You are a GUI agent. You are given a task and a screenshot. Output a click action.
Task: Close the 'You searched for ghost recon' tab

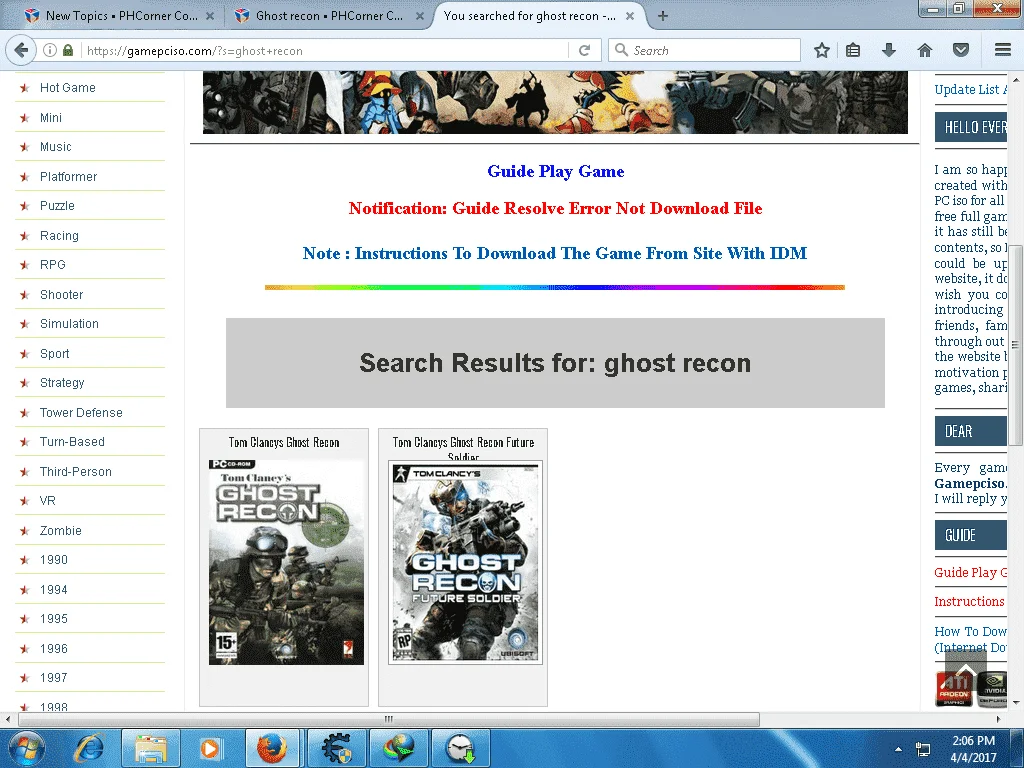pyautogui.click(x=630, y=16)
